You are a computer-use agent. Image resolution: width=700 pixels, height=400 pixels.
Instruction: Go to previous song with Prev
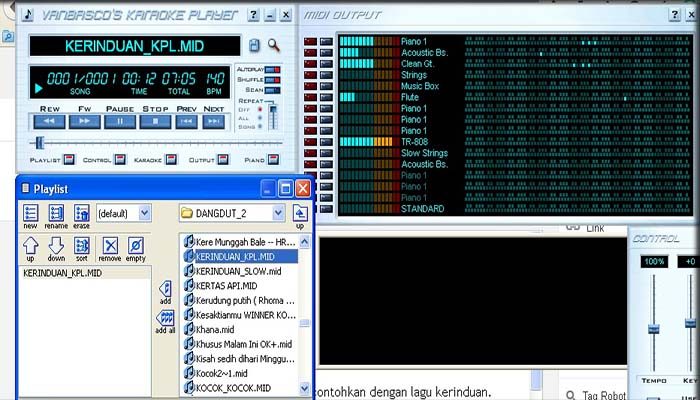[186, 121]
